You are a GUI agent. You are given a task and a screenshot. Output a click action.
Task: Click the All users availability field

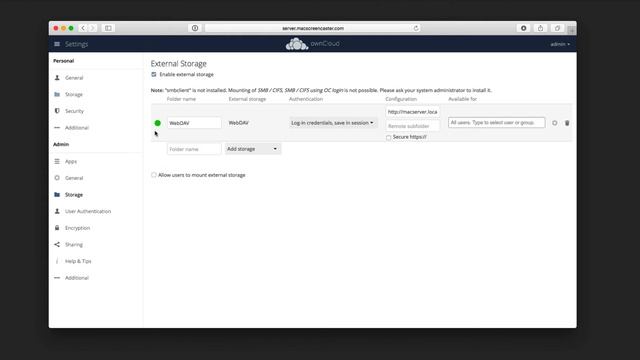coord(496,122)
